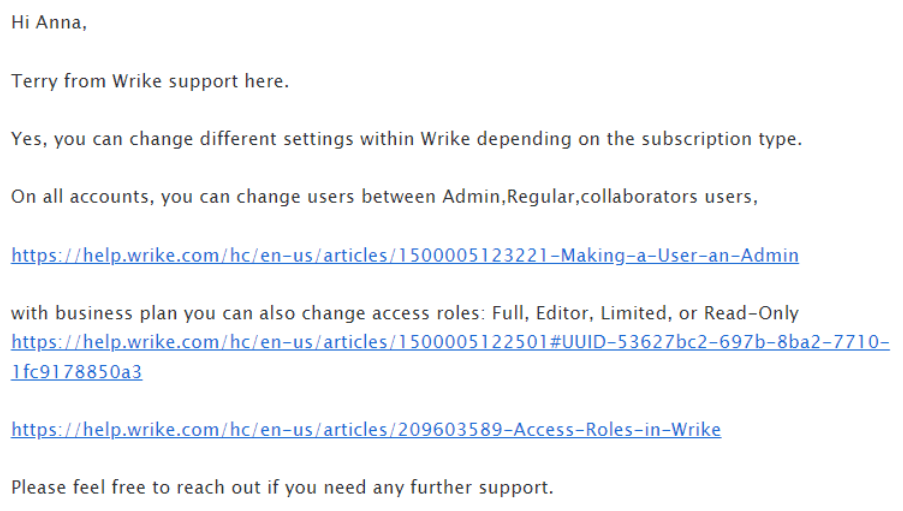Click the word "Read-Only"
This screenshot has height=511, width=903.
[x=751, y=313]
